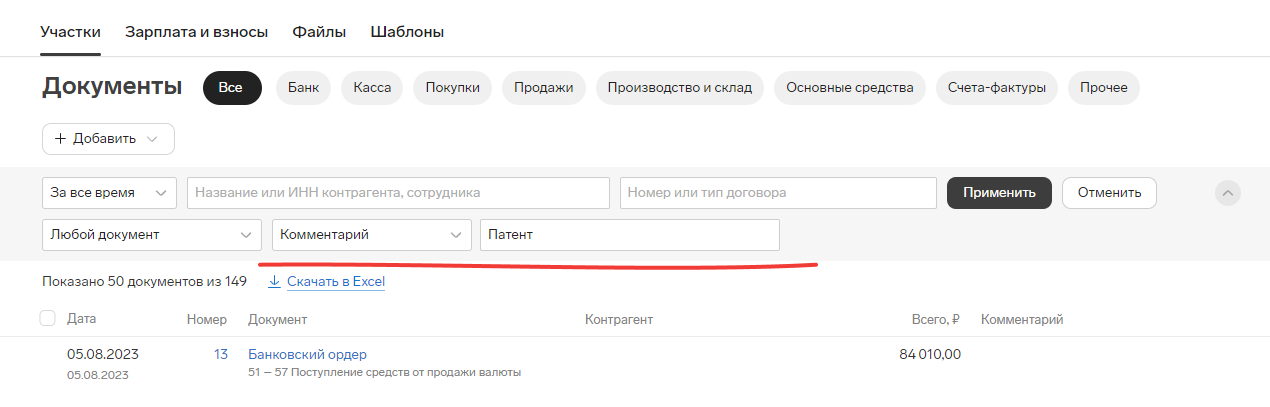Filter by Основные средства

click(850, 87)
